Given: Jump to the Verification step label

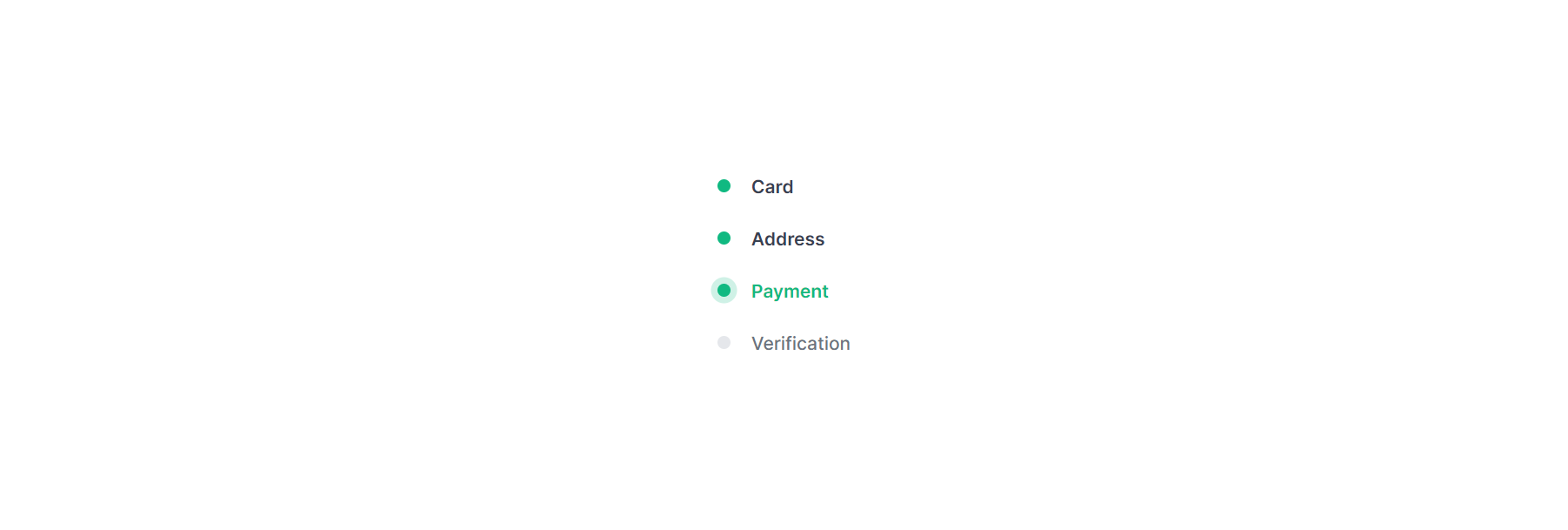Looking at the screenshot, I should [x=801, y=344].
